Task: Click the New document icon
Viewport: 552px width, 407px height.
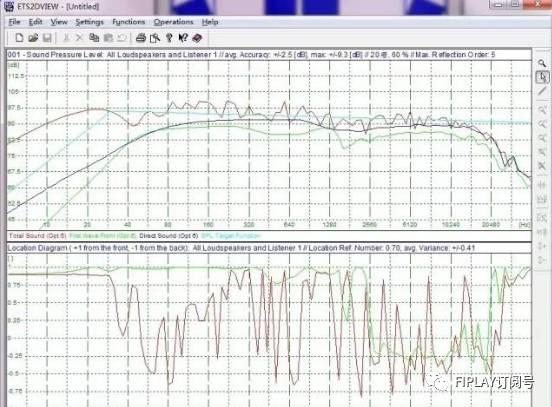Action: tap(19, 38)
